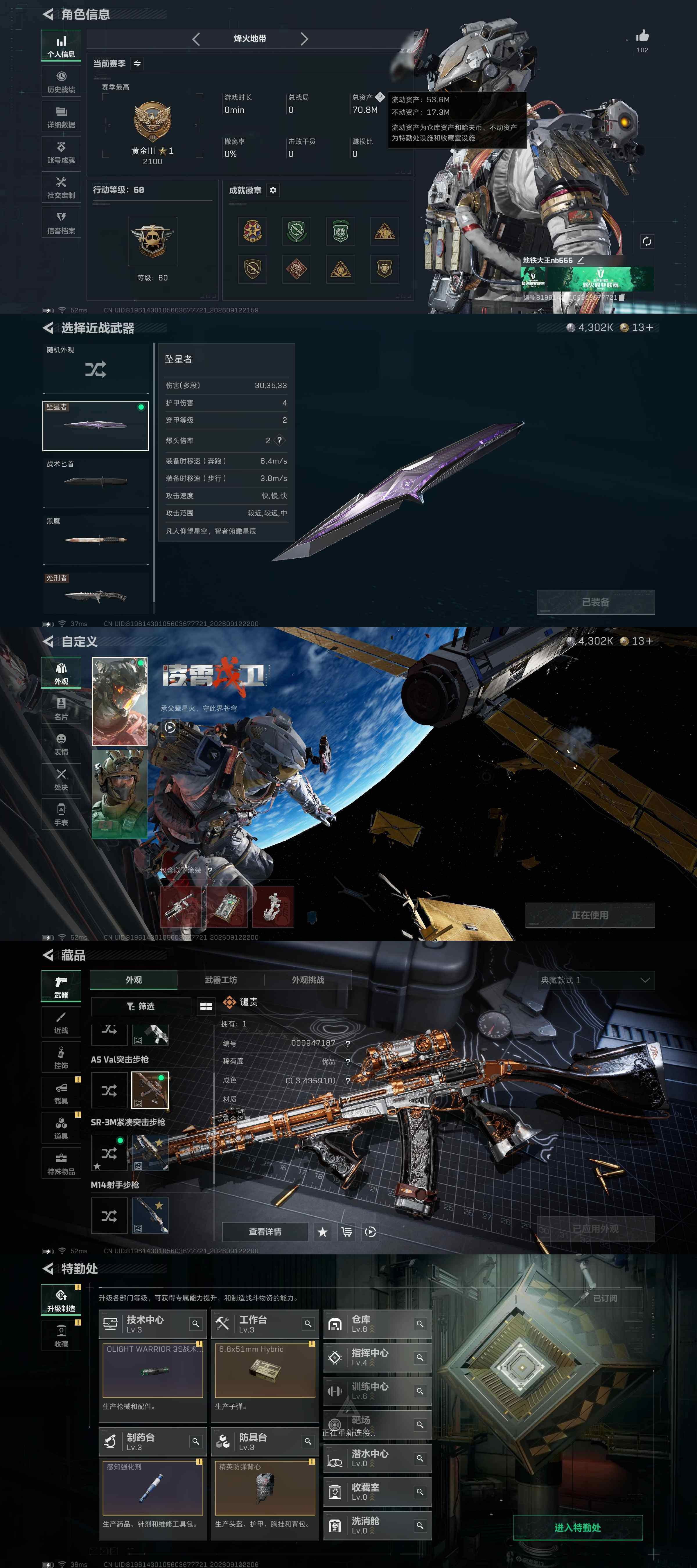Viewport: 697px width, 1568px height.
Task: Open the 详细数据 sidebar tab
Action: (61, 117)
